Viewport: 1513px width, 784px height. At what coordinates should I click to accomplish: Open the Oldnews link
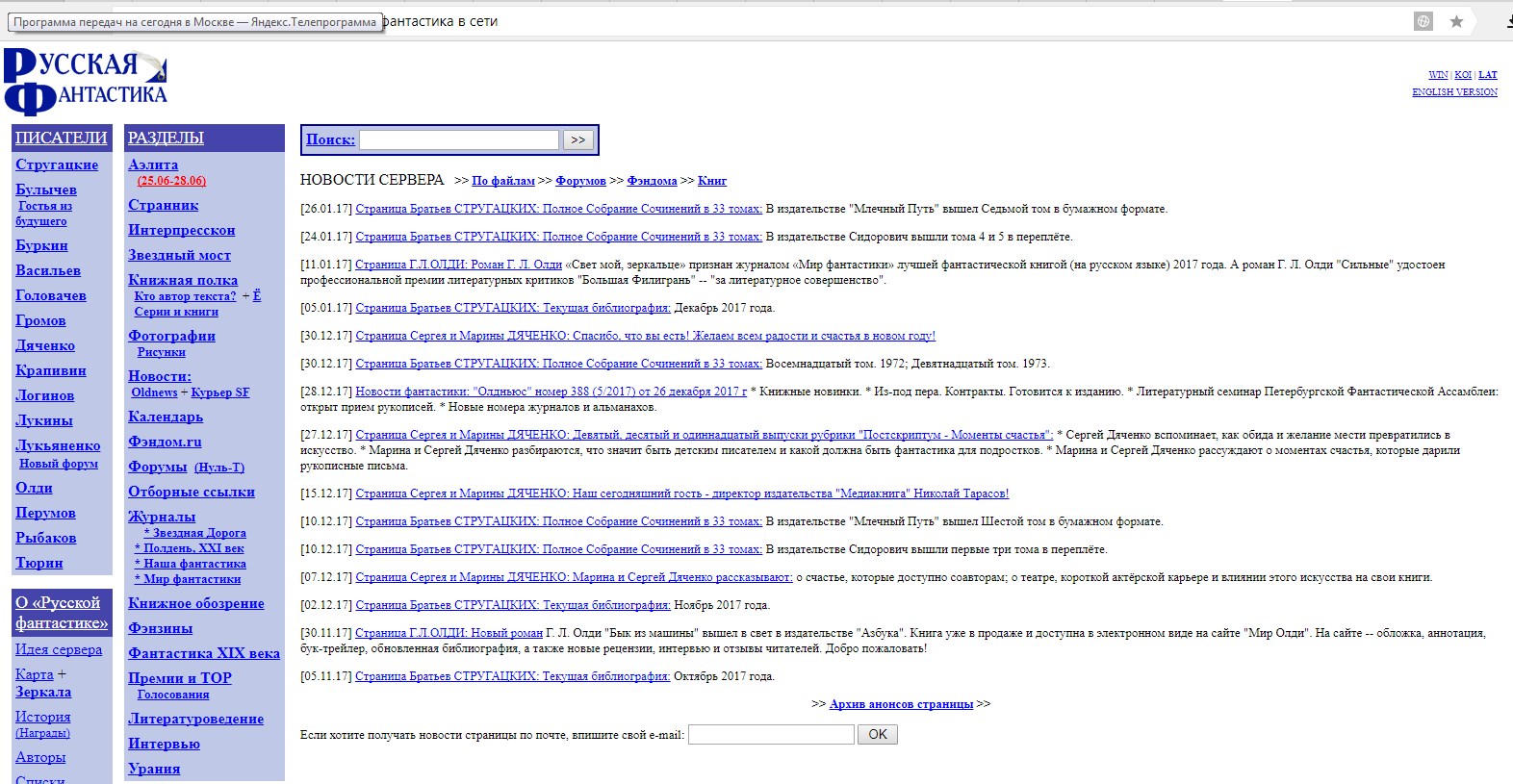click(154, 392)
